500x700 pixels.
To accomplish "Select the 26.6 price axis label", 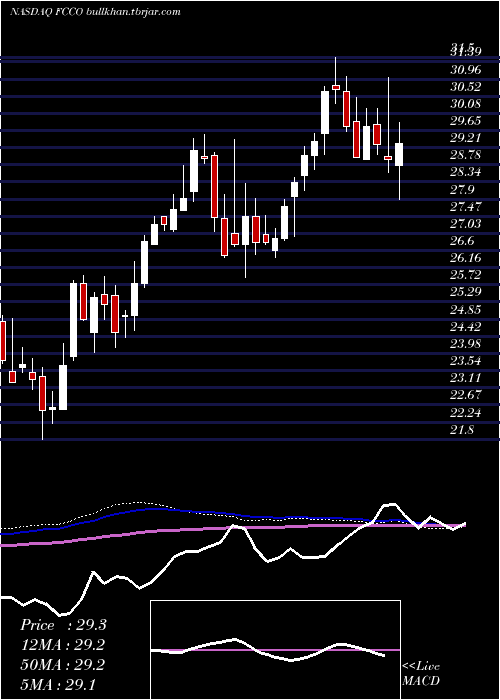I will tap(462, 241).
